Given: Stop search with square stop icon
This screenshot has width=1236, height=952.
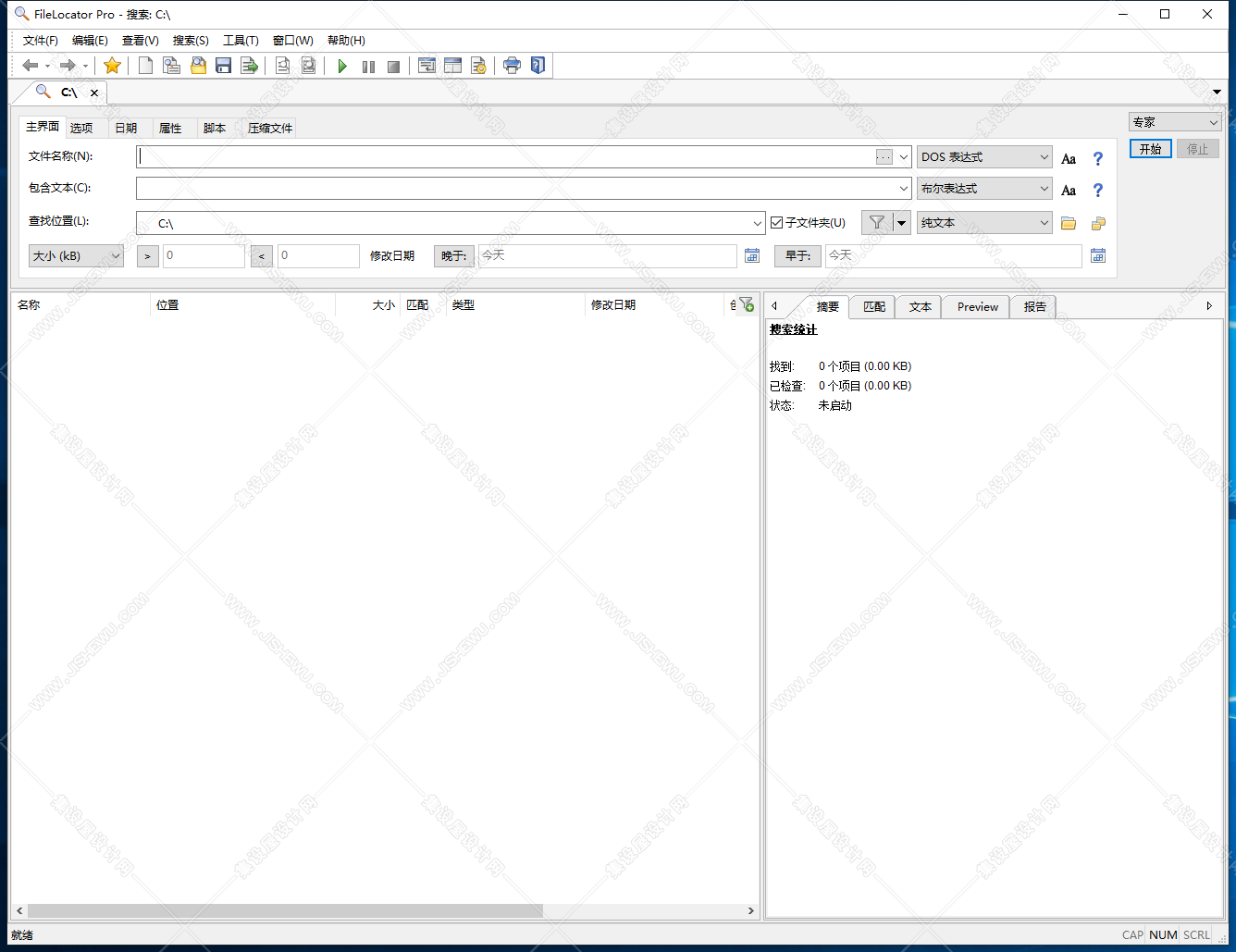Looking at the screenshot, I should 393,66.
